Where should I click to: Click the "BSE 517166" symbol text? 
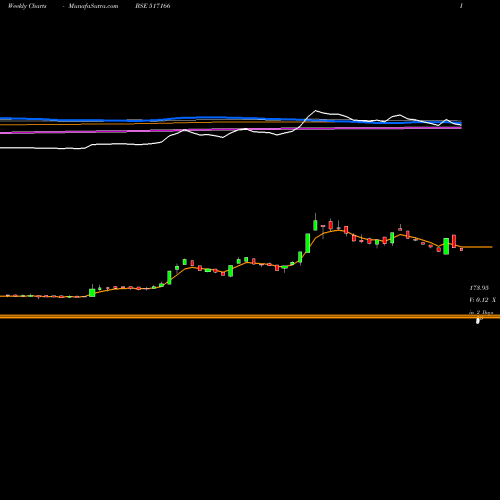pos(153,6)
